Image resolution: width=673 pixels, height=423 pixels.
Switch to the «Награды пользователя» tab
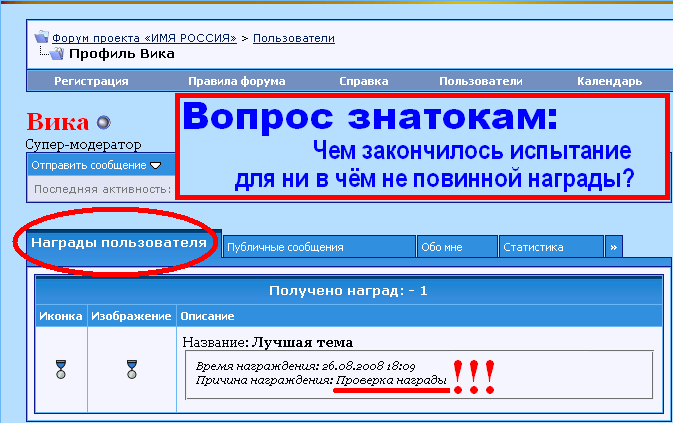click(118, 243)
